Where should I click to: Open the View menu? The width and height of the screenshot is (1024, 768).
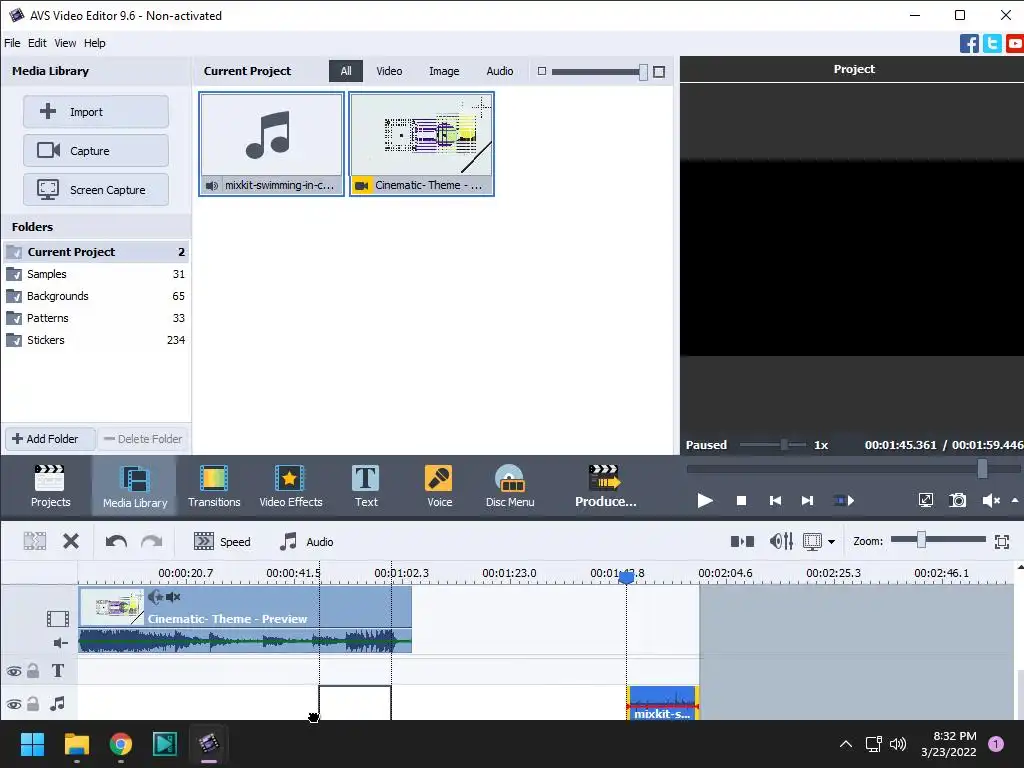pos(65,43)
